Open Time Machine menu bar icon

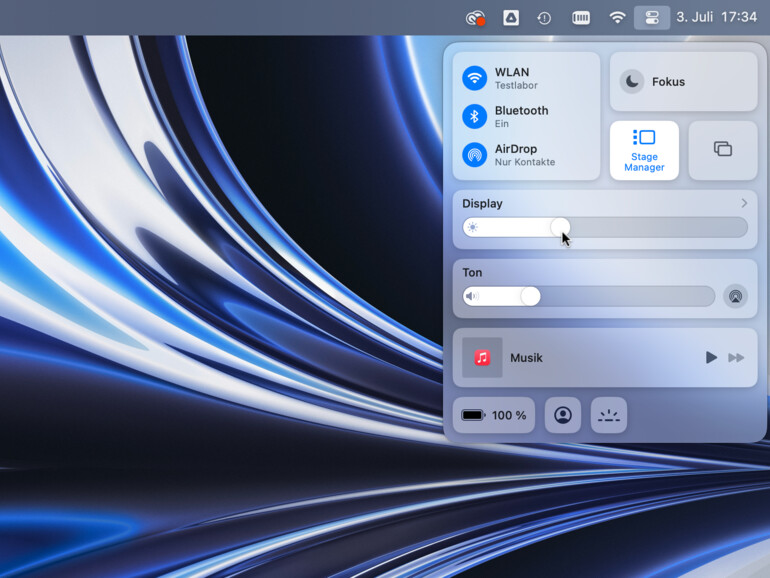point(544,17)
